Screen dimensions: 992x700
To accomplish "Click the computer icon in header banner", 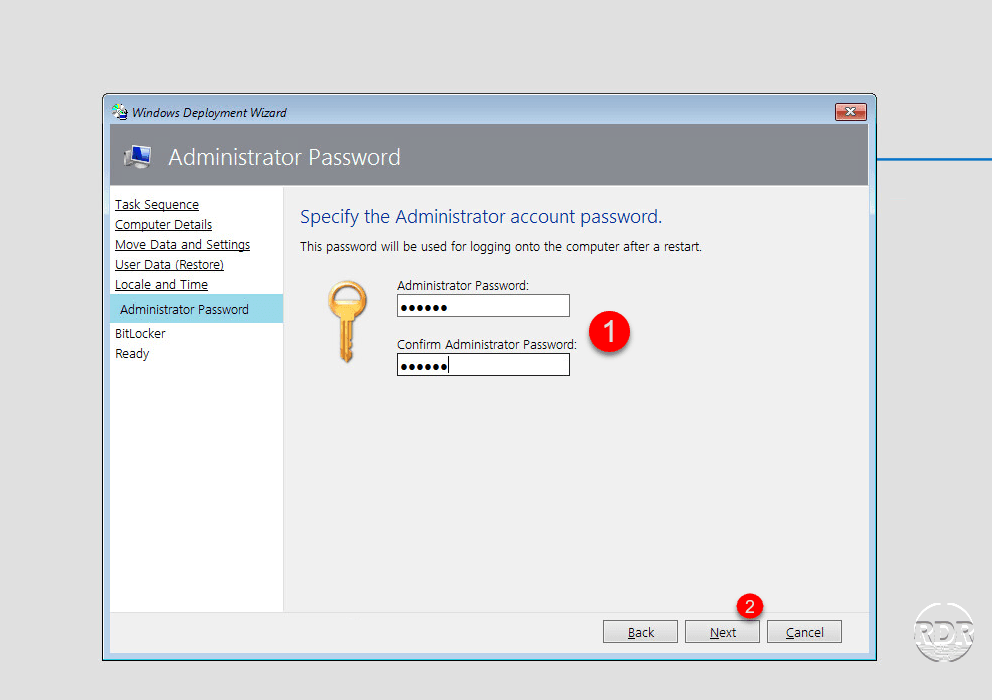I will [x=138, y=156].
